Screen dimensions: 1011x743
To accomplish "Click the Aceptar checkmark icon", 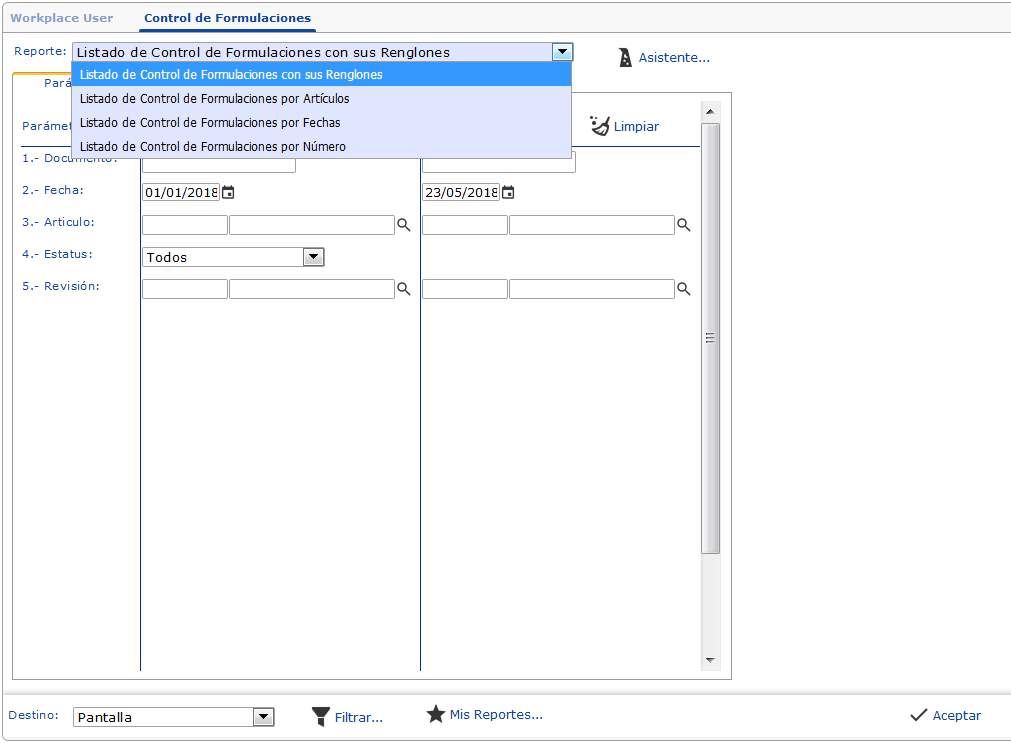I will pos(920,714).
